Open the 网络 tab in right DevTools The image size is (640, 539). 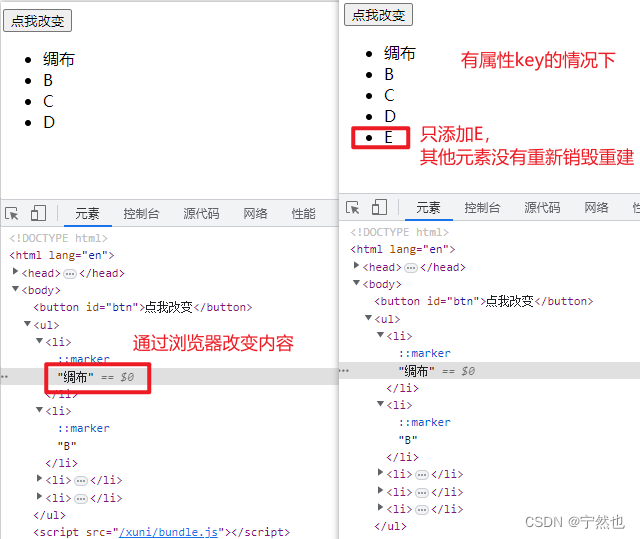coord(596,208)
